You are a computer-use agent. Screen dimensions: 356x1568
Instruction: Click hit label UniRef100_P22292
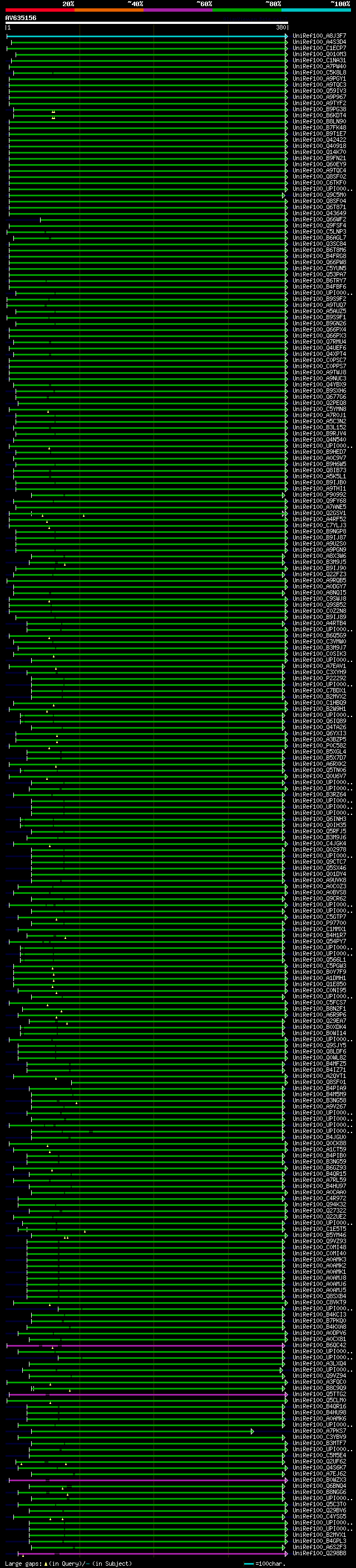[319, 678]
